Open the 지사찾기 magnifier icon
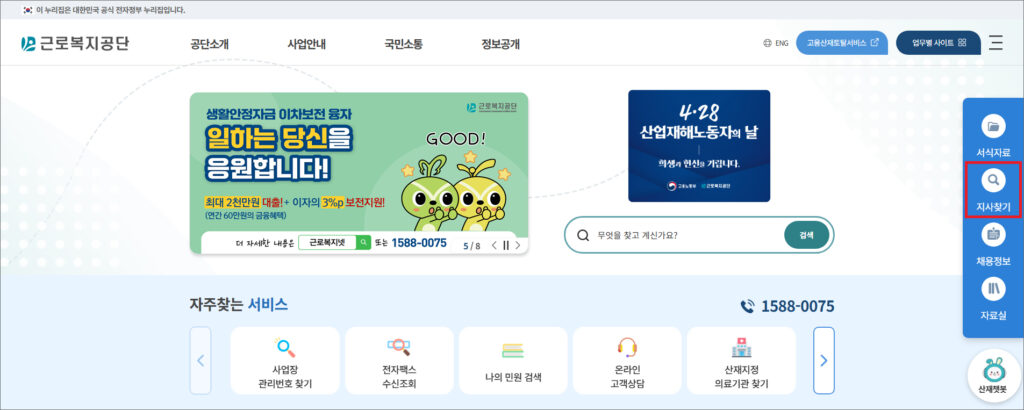The image size is (1024, 410). [993, 180]
